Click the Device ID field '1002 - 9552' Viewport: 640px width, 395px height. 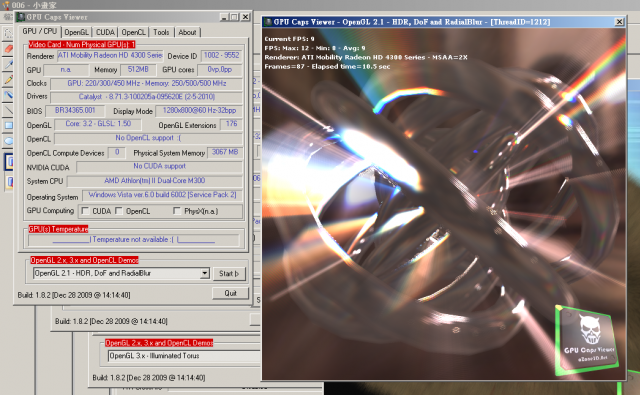click(221, 55)
